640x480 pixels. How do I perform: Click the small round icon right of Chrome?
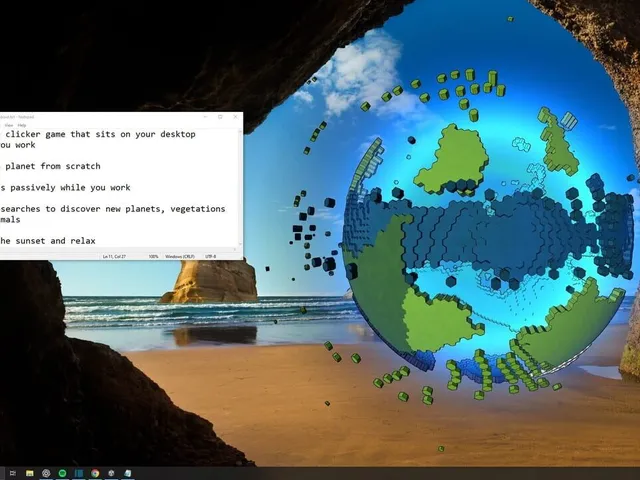point(111,473)
